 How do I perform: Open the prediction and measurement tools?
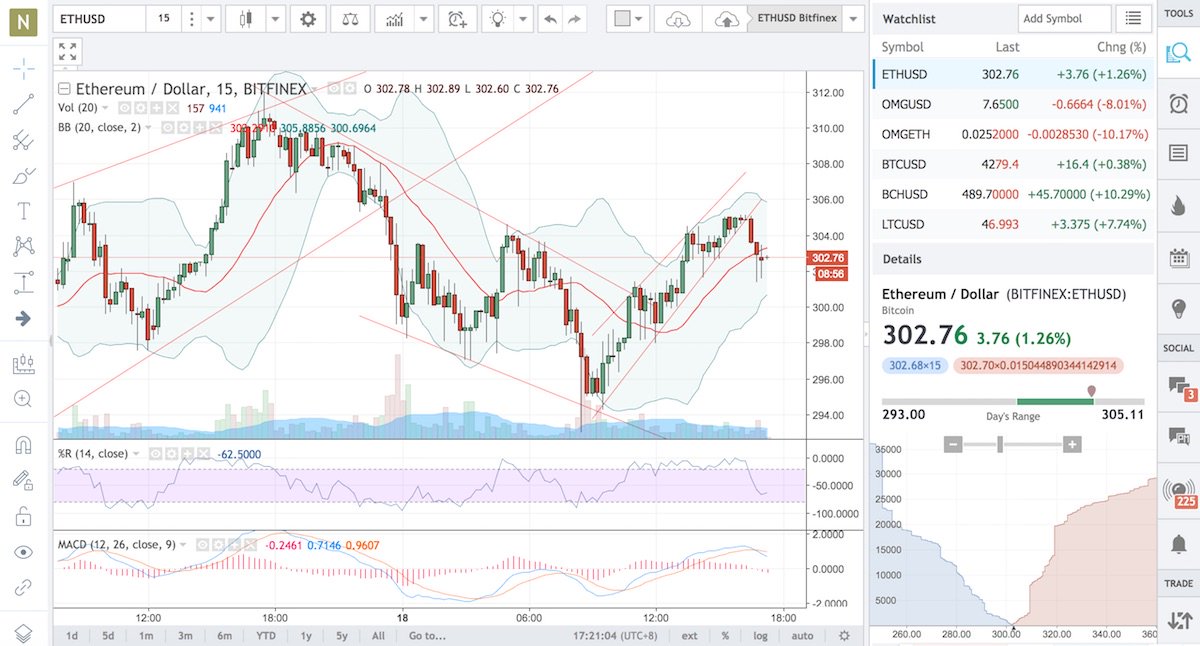(x=24, y=282)
